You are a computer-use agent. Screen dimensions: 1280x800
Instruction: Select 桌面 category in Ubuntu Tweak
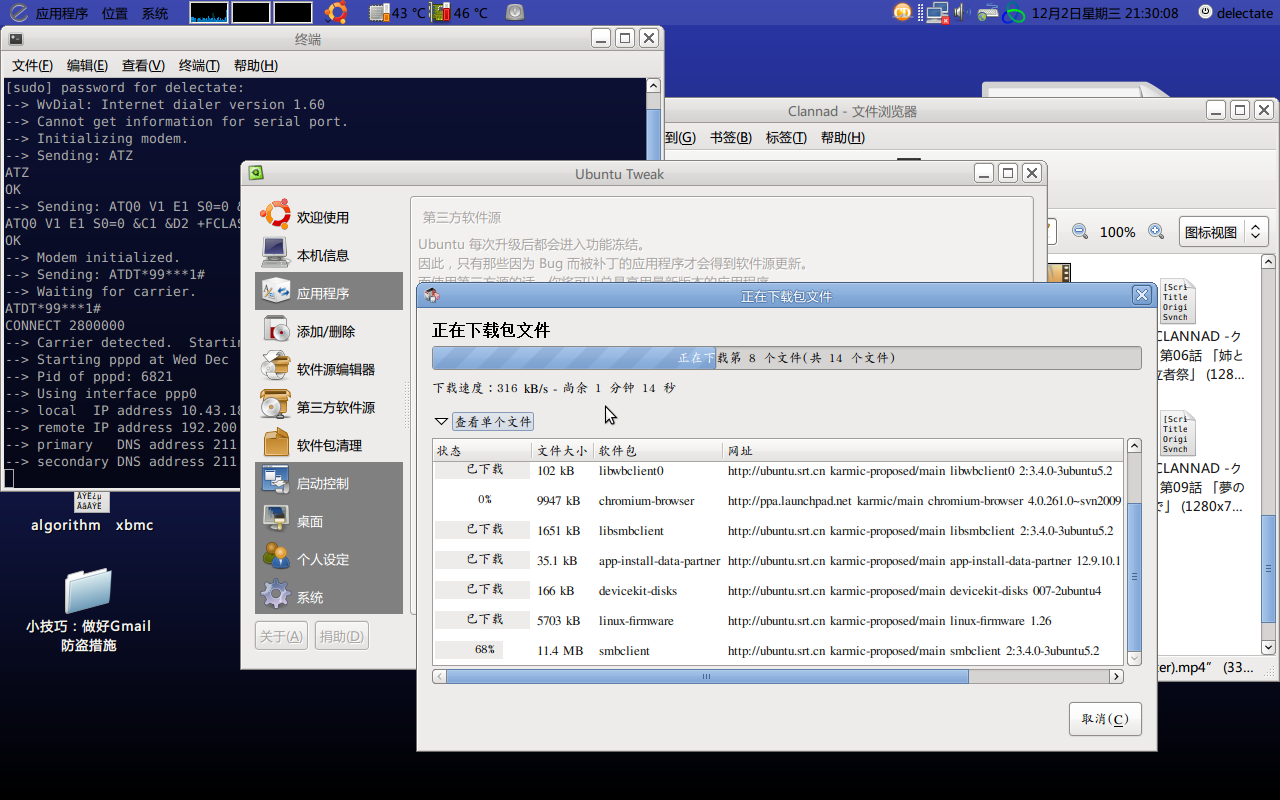[x=329, y=521]
